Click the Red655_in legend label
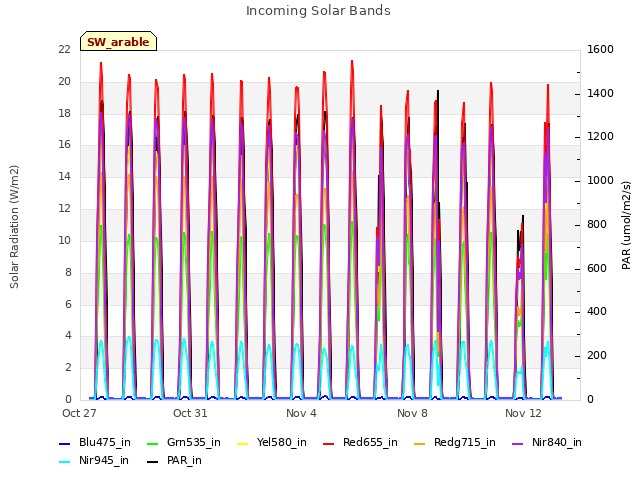This screenshot has height=480, width=640. pyautogui.click(x=370, y=442)
